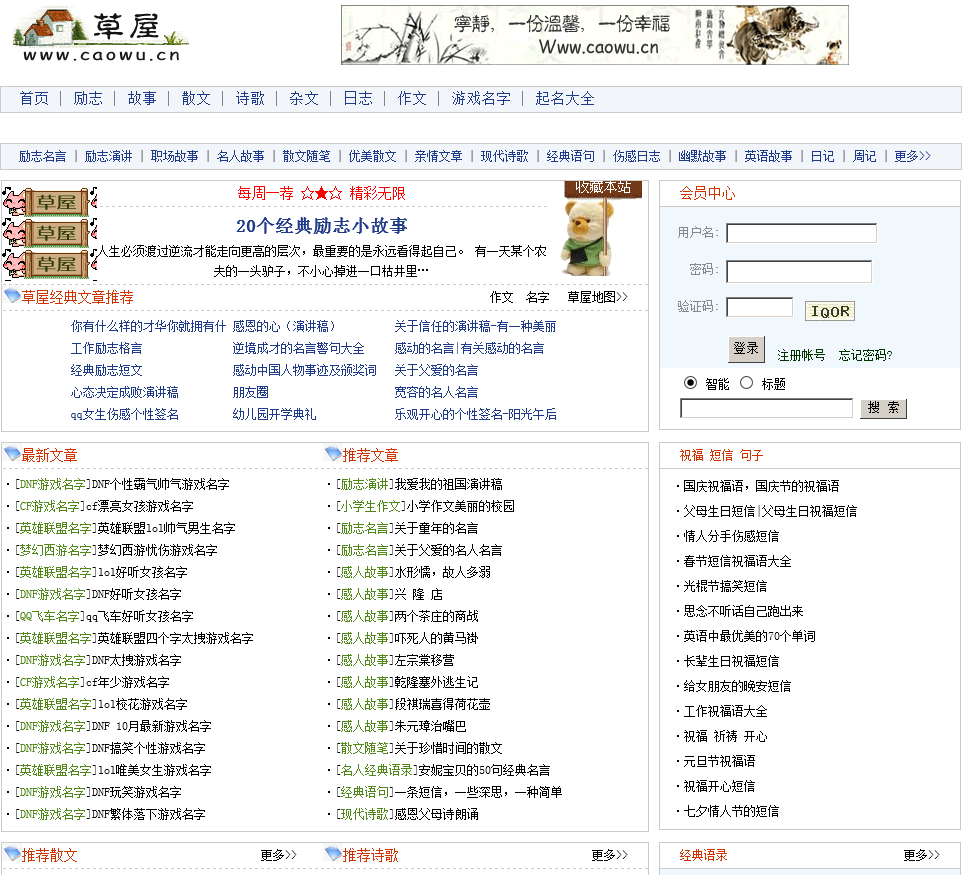Expand 更多>> next to 推荐诗歌

pos(610,855)
